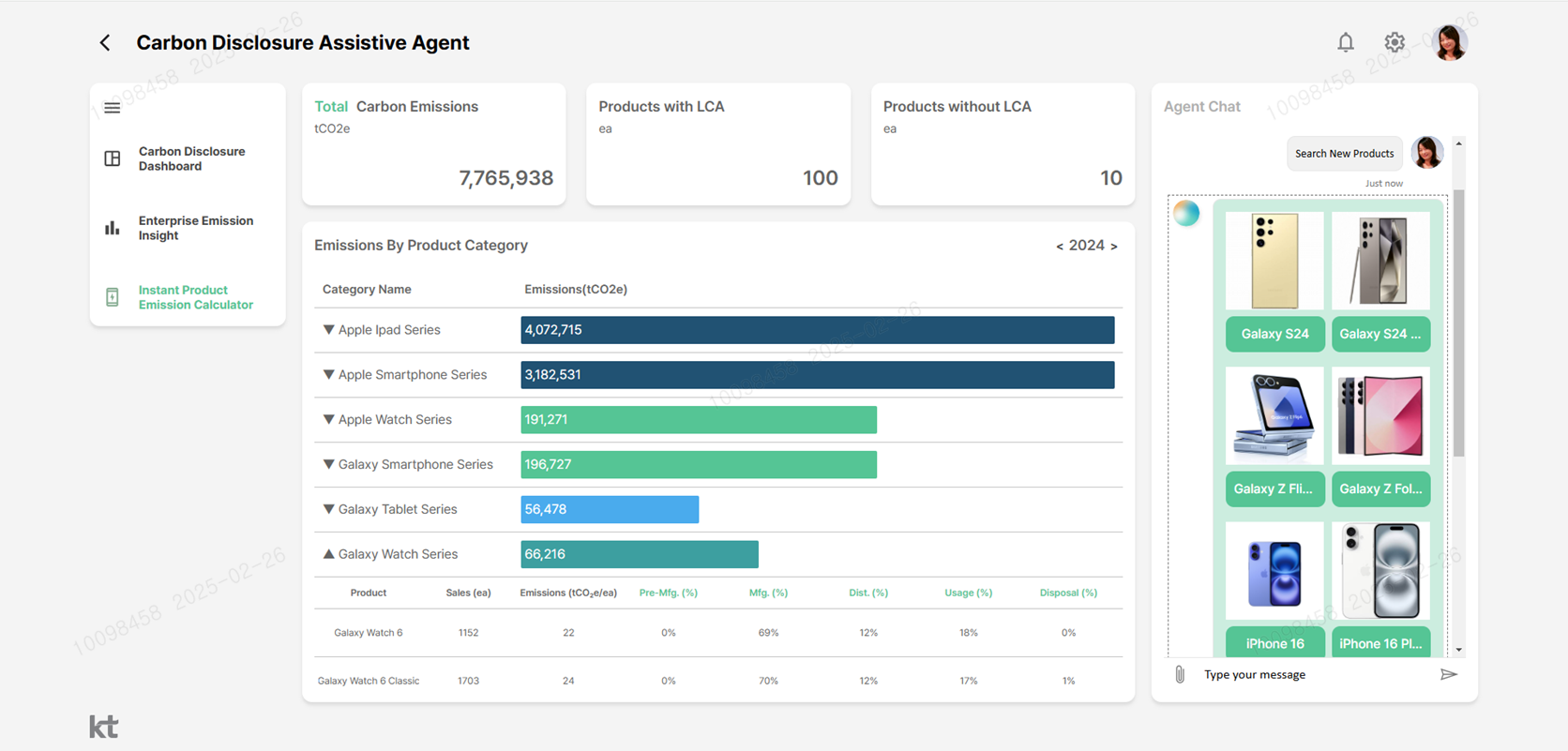Click the Enterprise Emission Insight chart icon
1568x751 pixels.
[x=113, y=228]
